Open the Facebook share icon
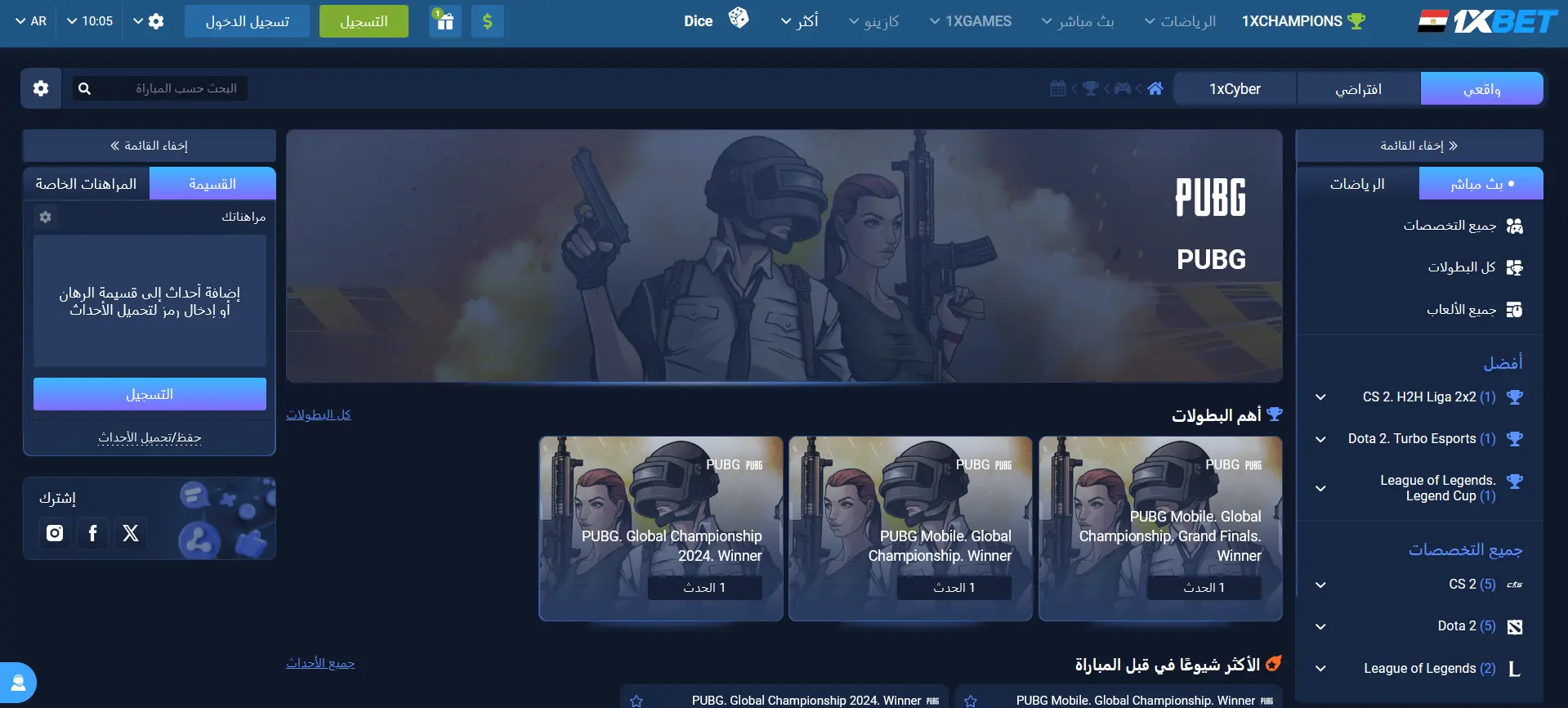The height and width of the screenshot is (708, 1568). pos(92,533)
